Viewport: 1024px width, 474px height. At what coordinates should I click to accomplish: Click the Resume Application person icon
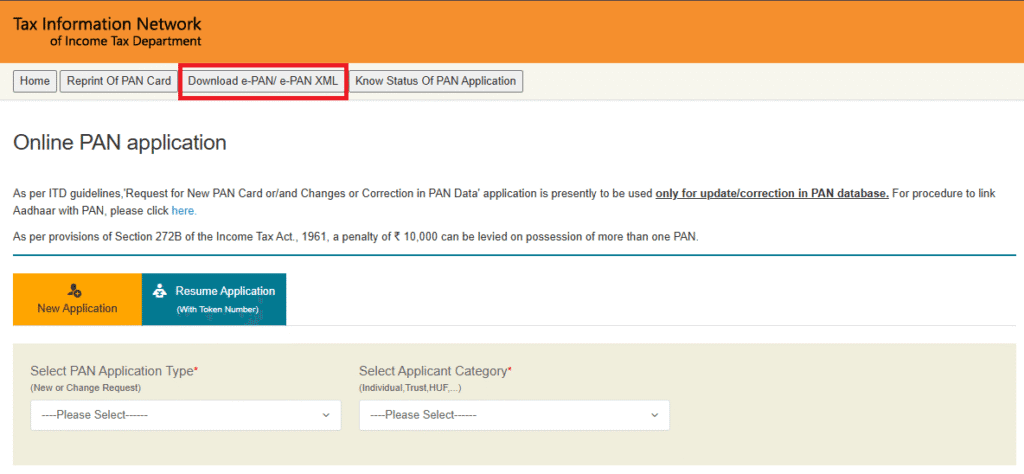[x=159, y=292]
